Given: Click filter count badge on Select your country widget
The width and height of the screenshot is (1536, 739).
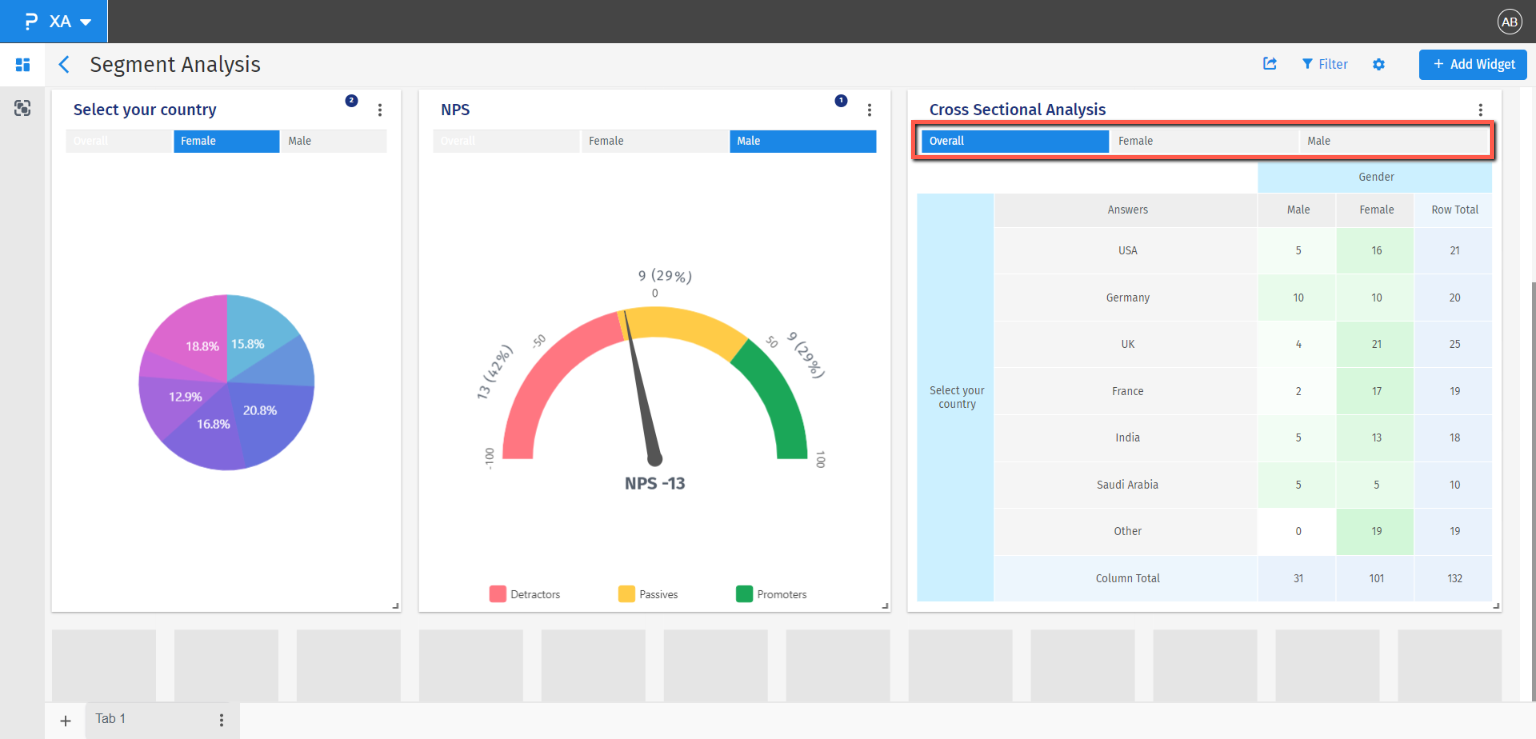Looking at the screenshot, I should tap(351, 100).
